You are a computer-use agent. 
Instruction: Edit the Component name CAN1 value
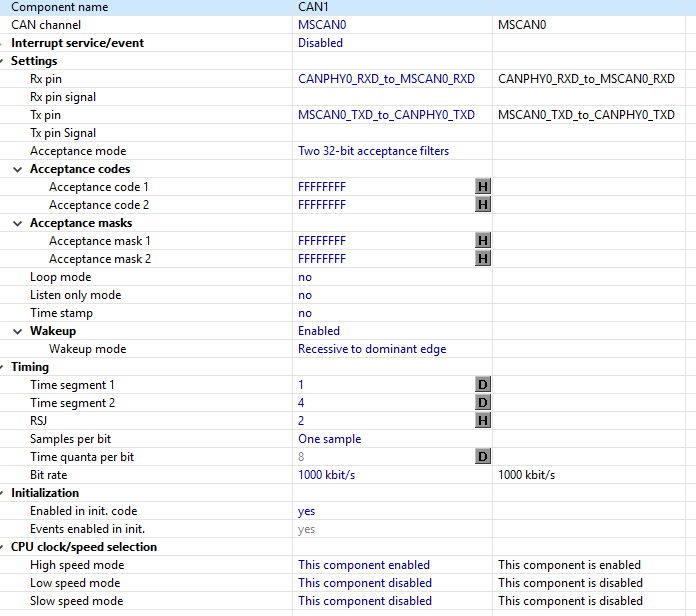coord(313,7)
